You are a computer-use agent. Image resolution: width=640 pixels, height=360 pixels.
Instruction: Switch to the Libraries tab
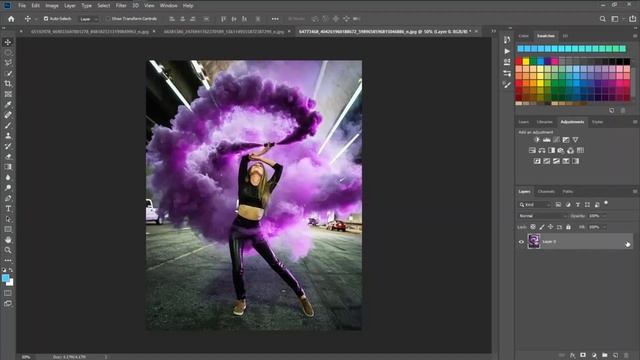click(544, 122)
